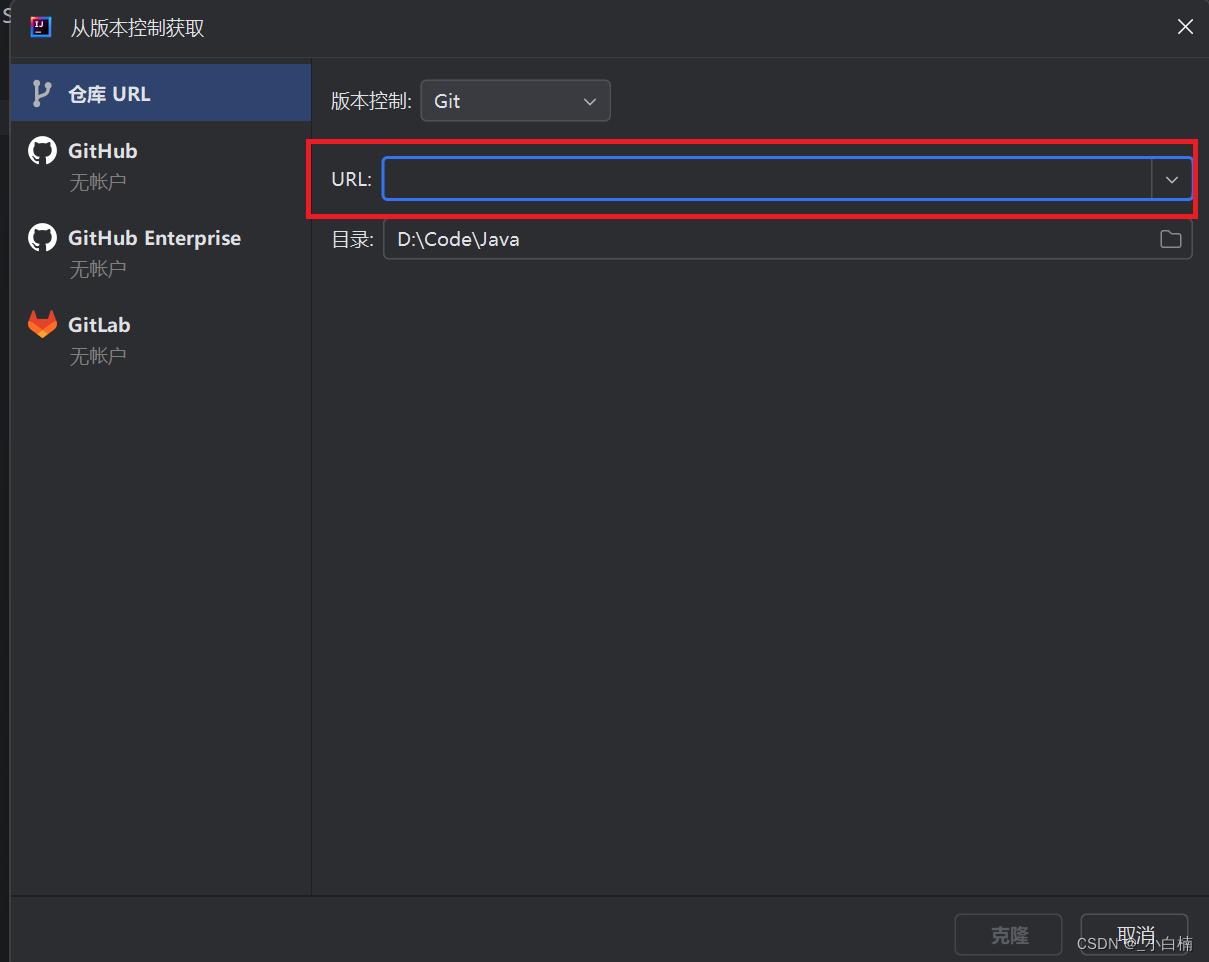Click the branch icon beside 仓库 URL
The image size is (1209, 962).
tap(41, 93)
